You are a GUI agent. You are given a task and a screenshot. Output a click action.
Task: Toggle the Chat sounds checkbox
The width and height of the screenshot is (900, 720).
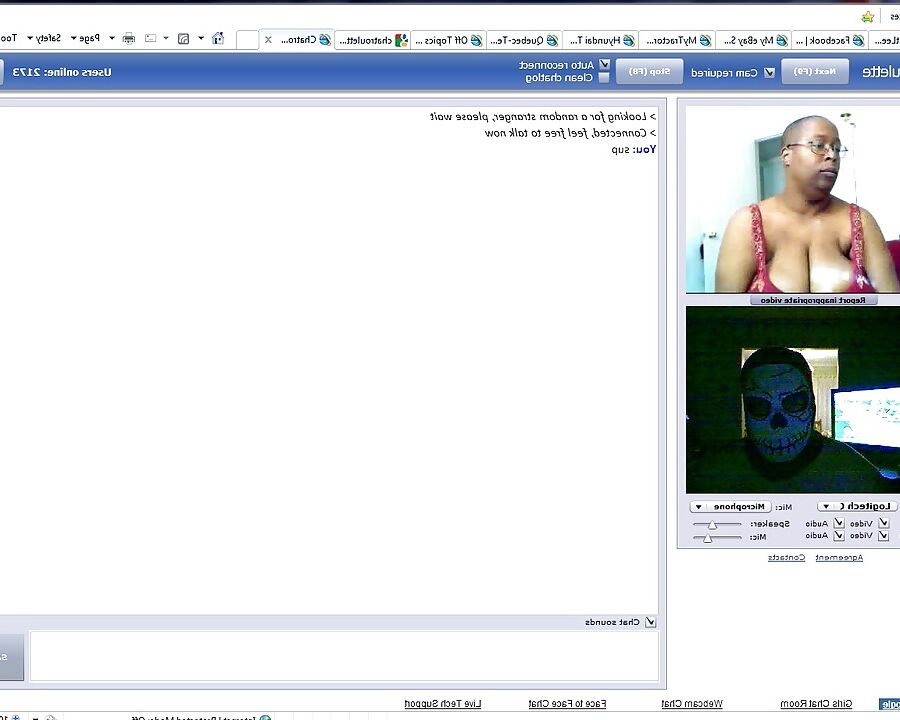pos(650,622)
